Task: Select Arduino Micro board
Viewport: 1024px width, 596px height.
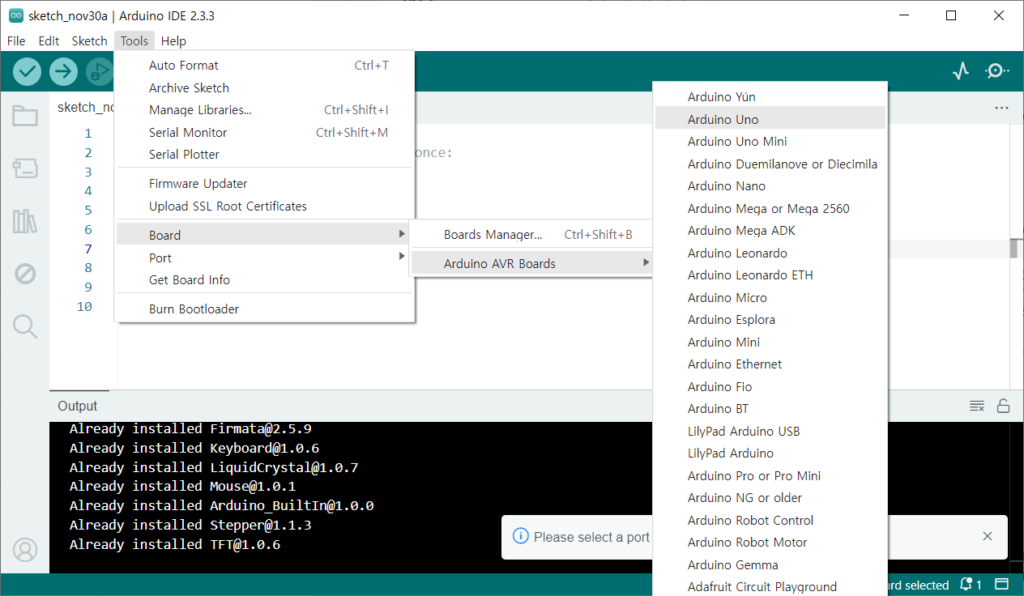Action: coord(770,298)
